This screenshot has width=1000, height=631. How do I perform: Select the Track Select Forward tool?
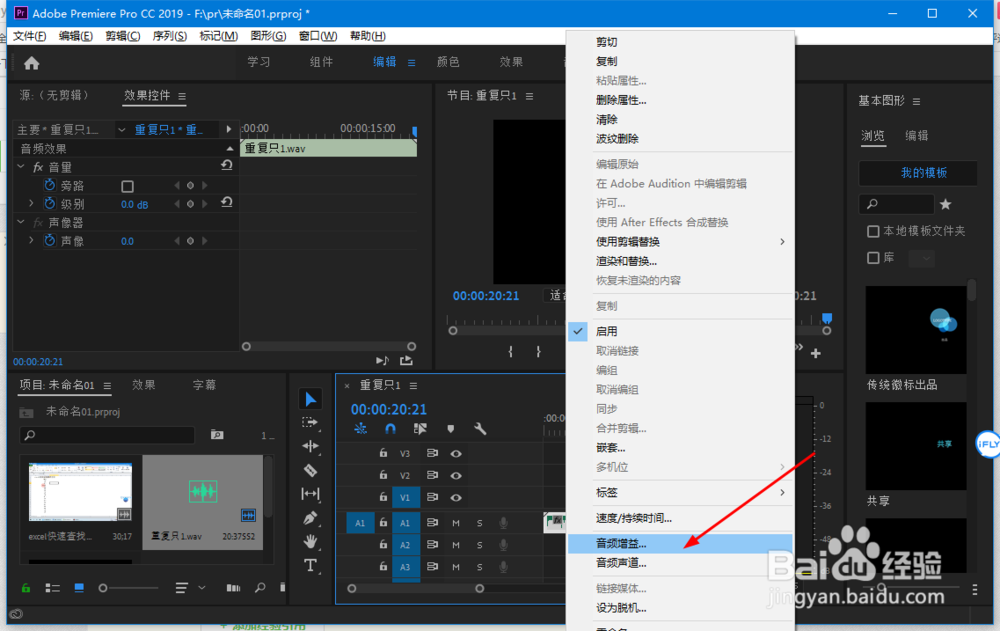310,422
